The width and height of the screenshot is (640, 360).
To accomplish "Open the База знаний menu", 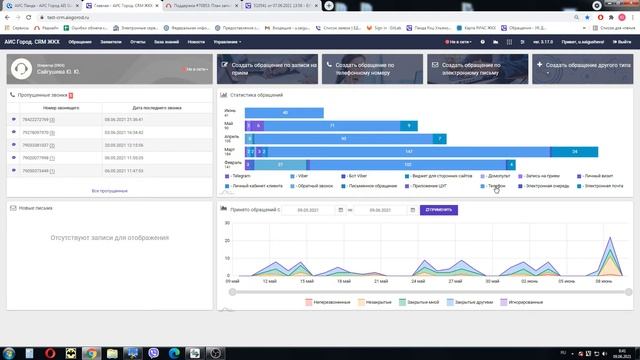I will (167, 42).
